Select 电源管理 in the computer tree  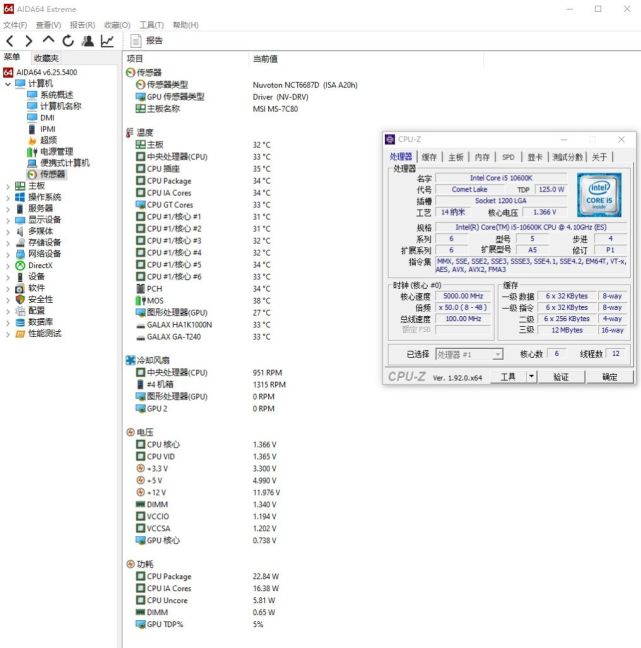click(56, 151)
